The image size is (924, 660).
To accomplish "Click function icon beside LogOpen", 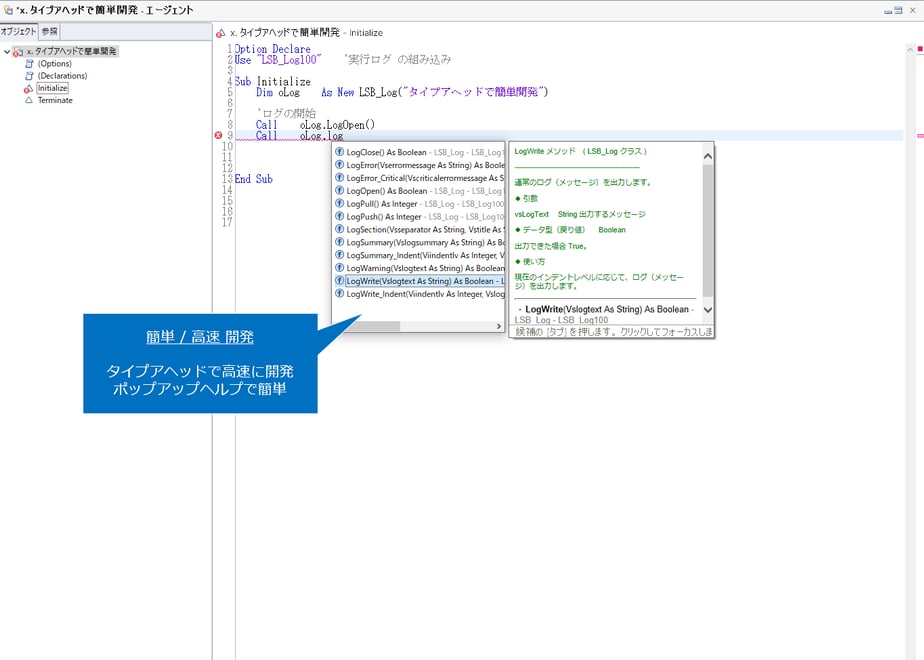I will [339, 190].
